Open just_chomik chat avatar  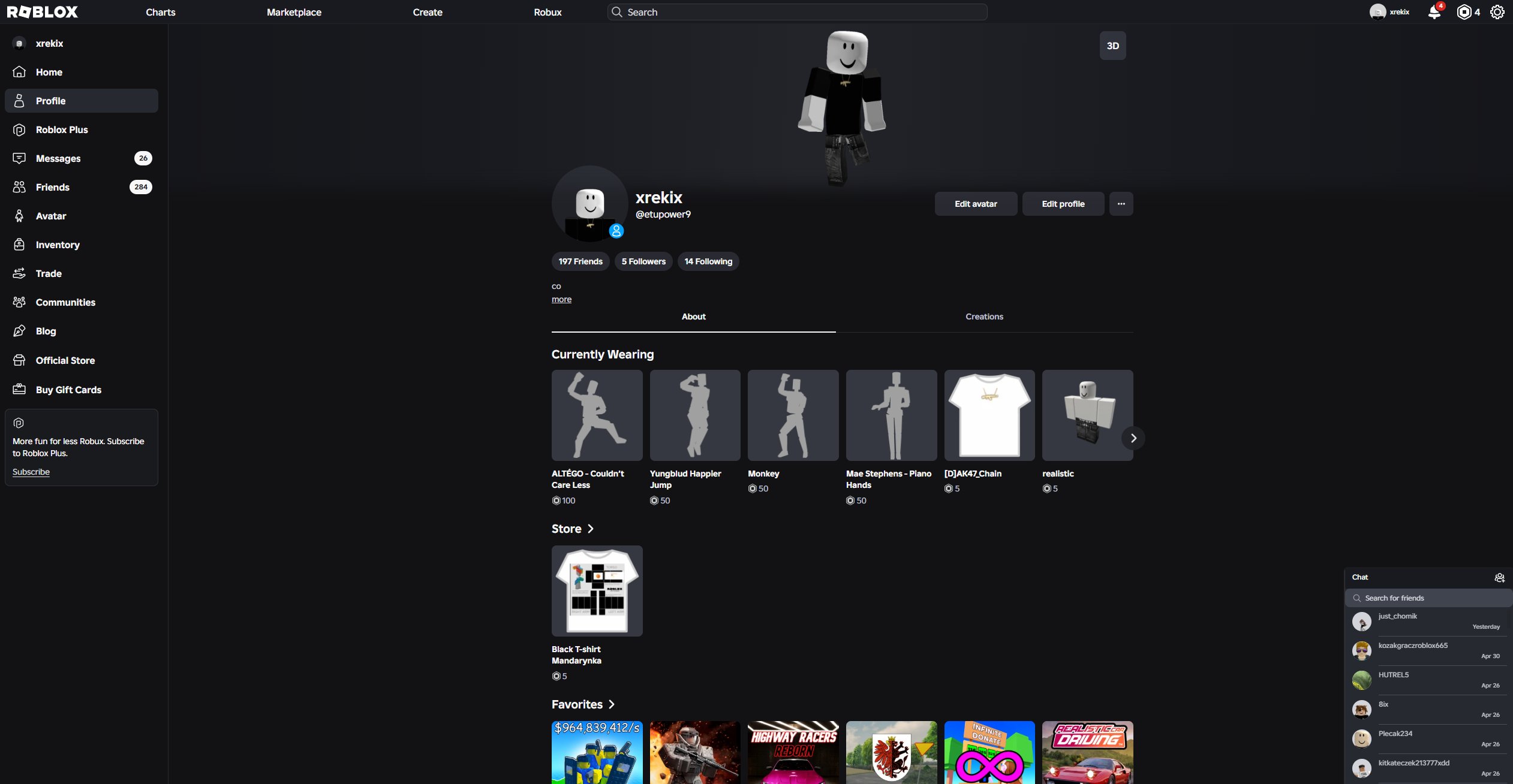tap(1361, 622)
